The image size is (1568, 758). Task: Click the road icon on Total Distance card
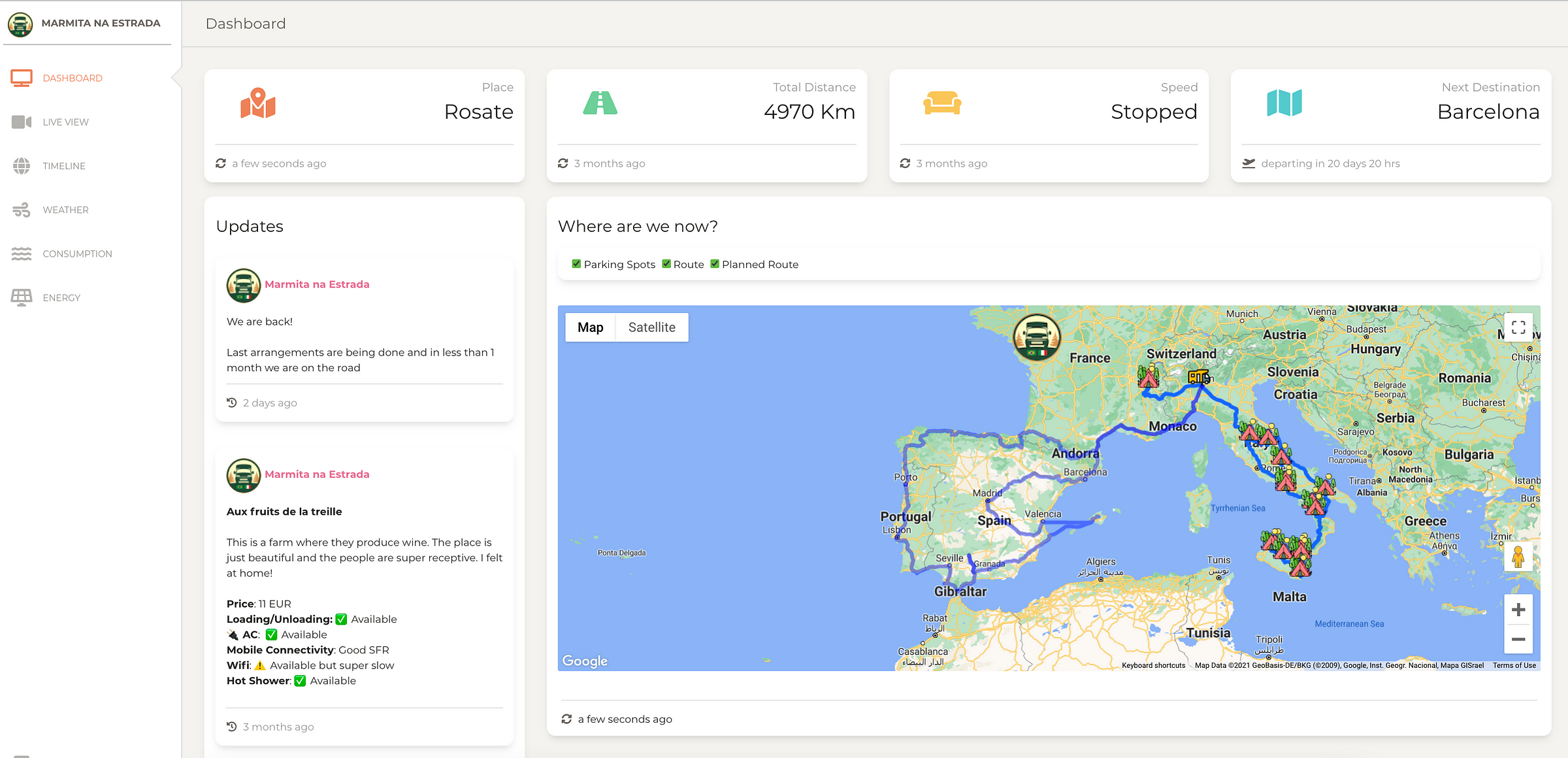[600, 103]
